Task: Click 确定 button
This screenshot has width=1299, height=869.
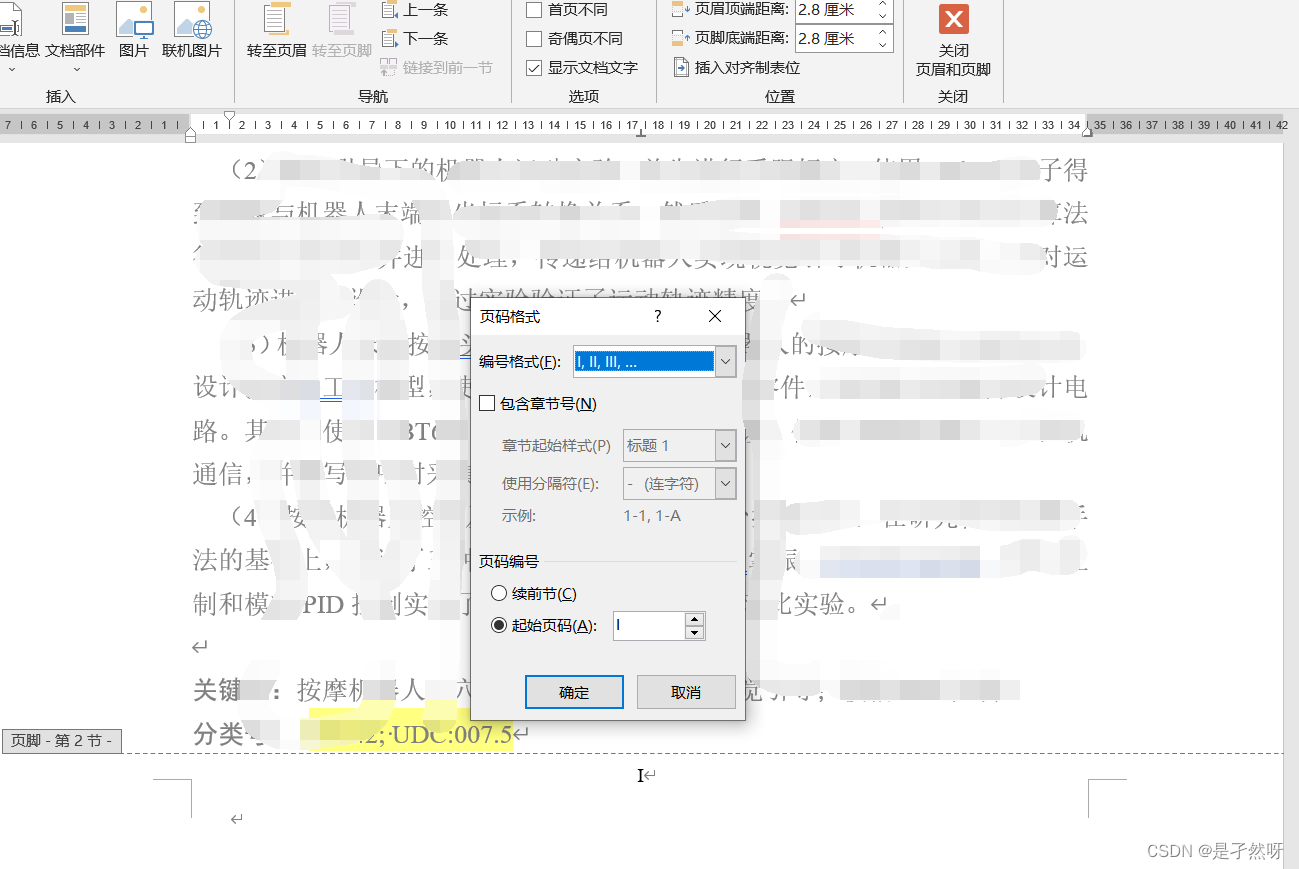Action: click(574, 692)
